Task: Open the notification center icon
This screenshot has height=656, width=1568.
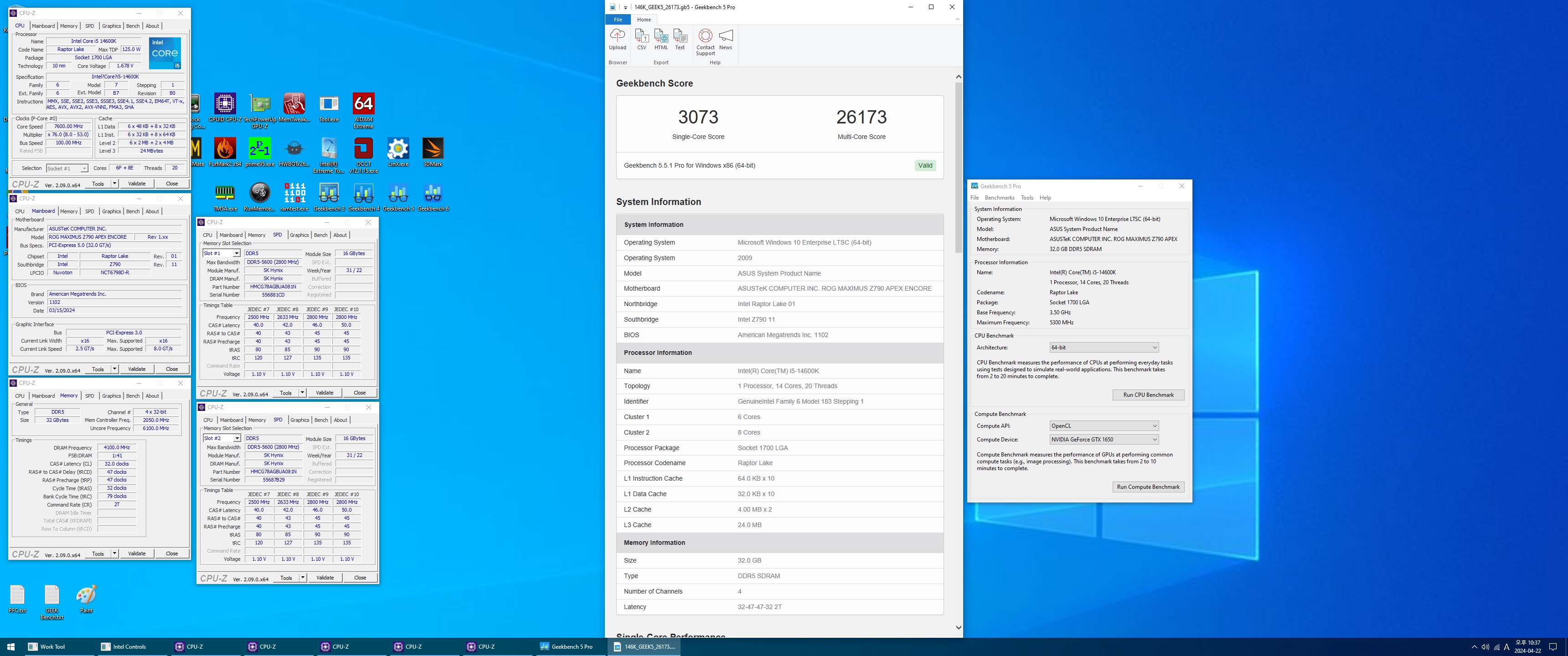Action: coord(1553,647)
